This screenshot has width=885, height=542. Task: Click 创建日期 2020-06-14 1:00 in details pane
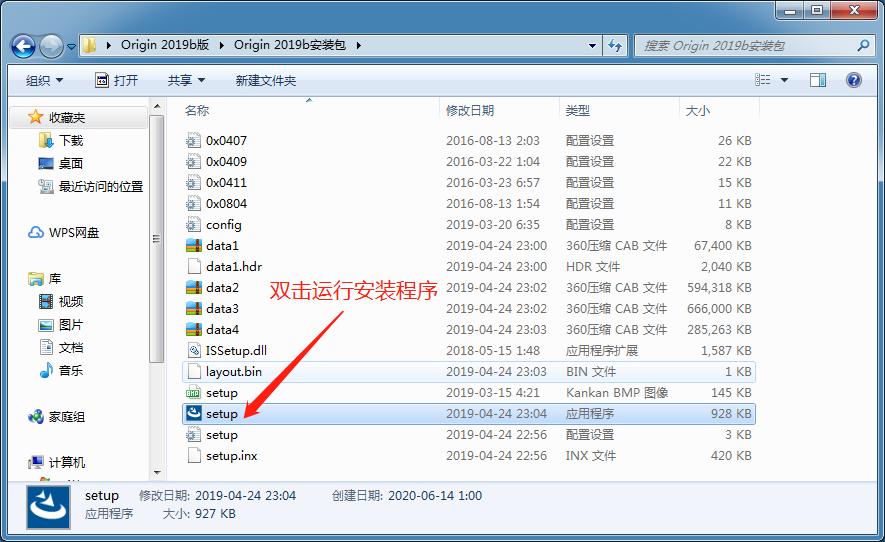tap(406, 496)
